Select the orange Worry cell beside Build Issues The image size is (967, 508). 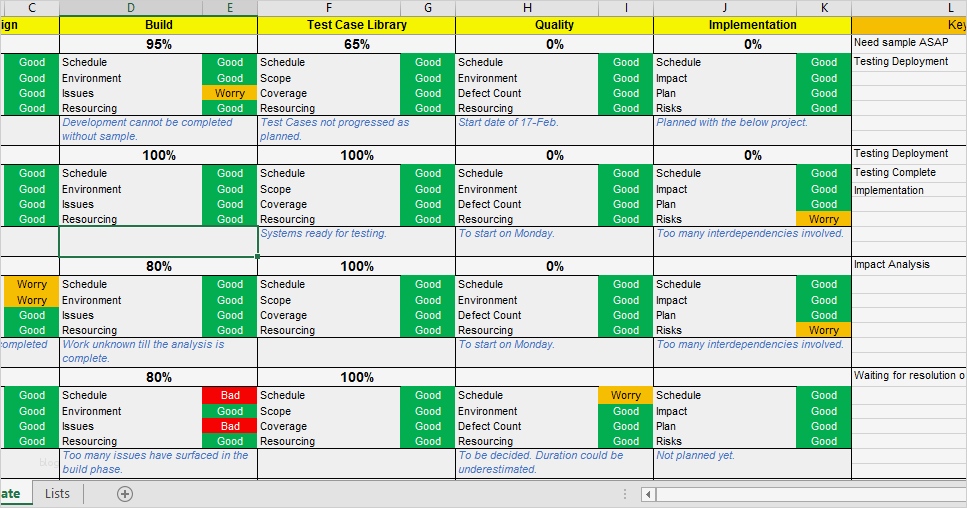[x=230, y=93]
